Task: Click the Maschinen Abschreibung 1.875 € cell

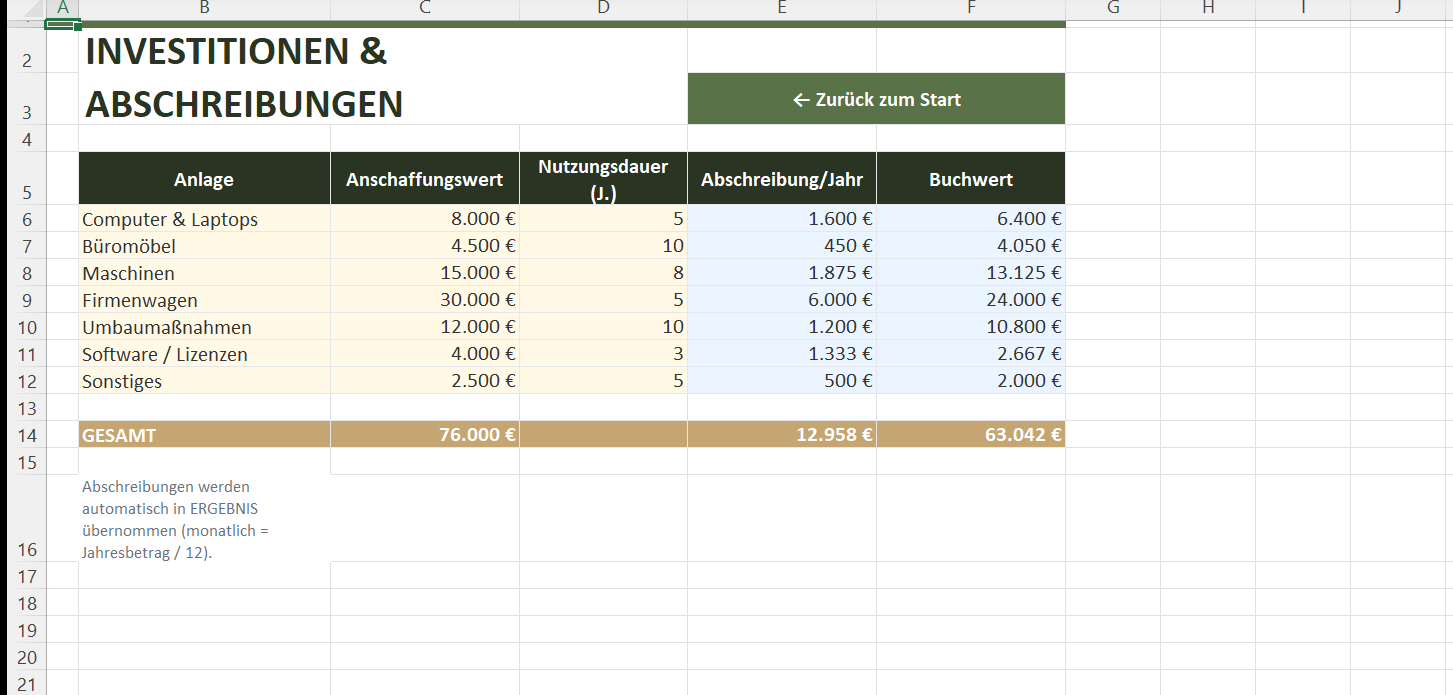Action: 781,273
